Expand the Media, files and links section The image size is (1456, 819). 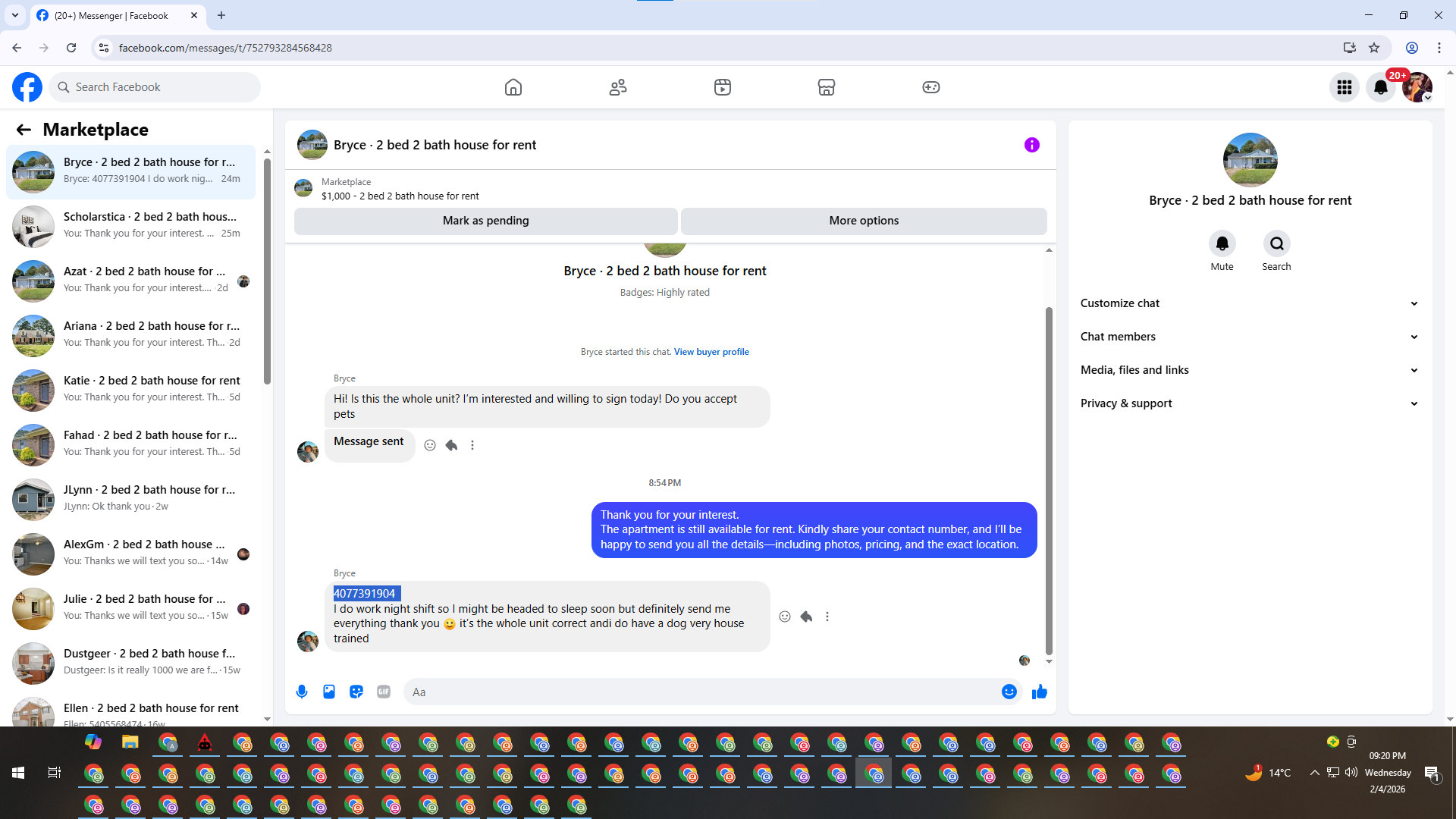pos(1249,370)
